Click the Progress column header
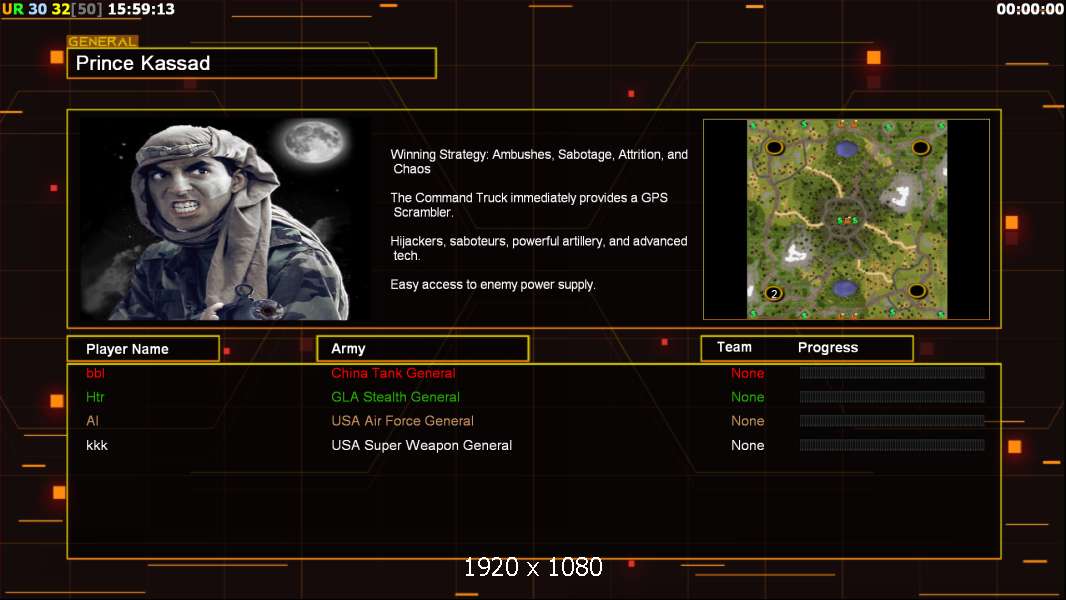 click(827, 347)
